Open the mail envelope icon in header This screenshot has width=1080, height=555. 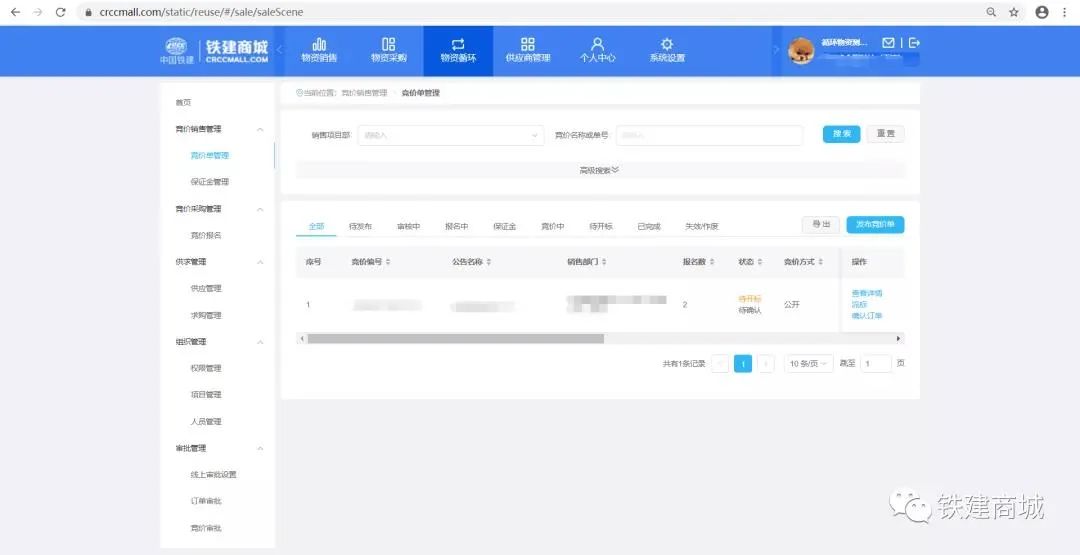point(889,43)
